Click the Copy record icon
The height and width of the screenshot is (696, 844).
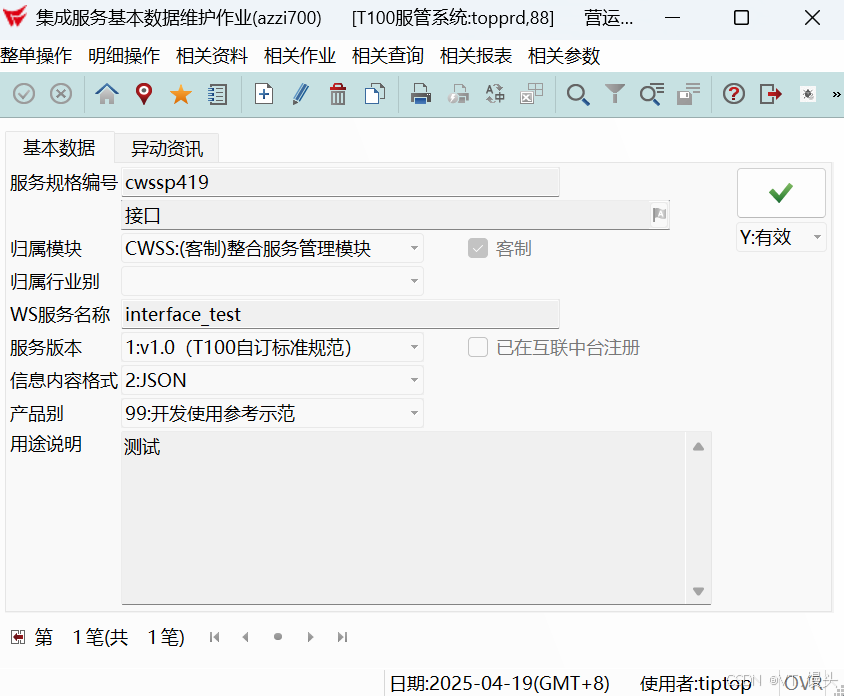(x=376, y=93)
